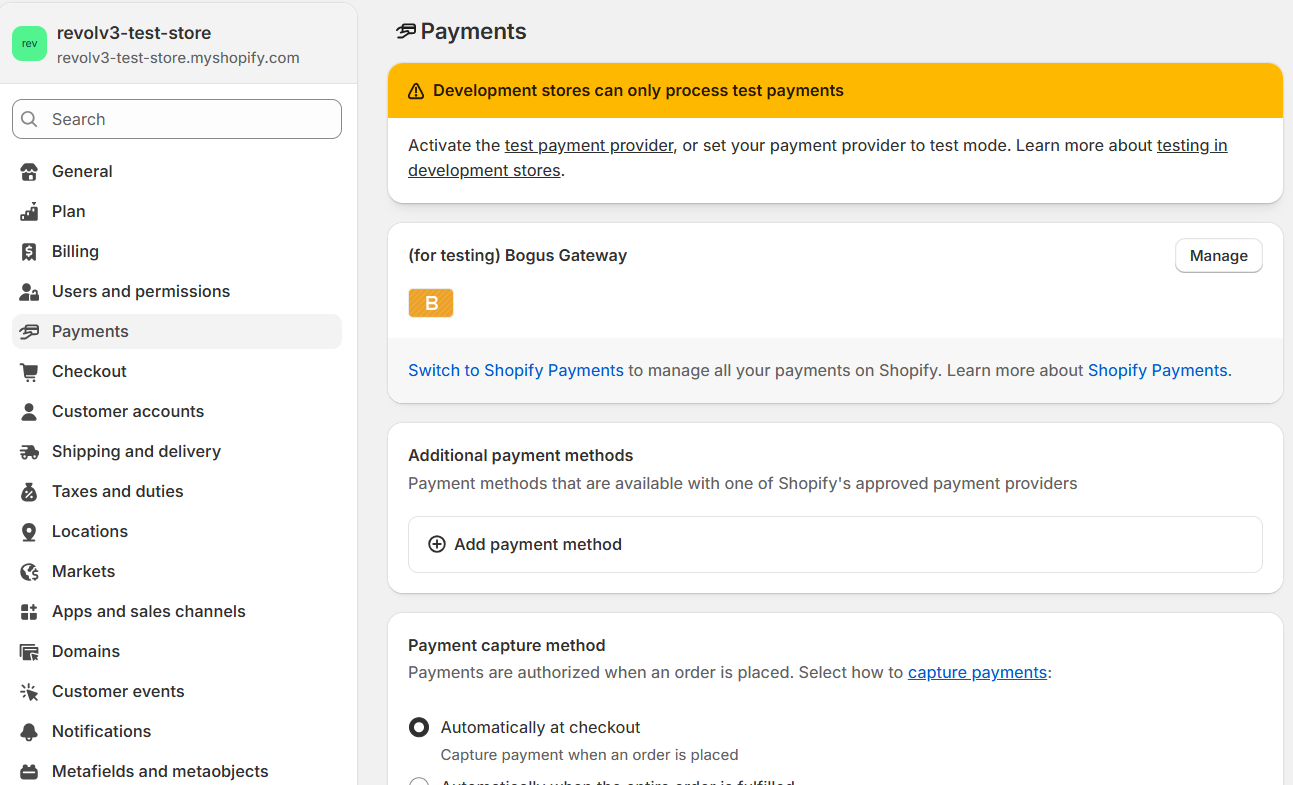
Task: Open the Switch to Shopify Payments link
Action: click(515, 370)
